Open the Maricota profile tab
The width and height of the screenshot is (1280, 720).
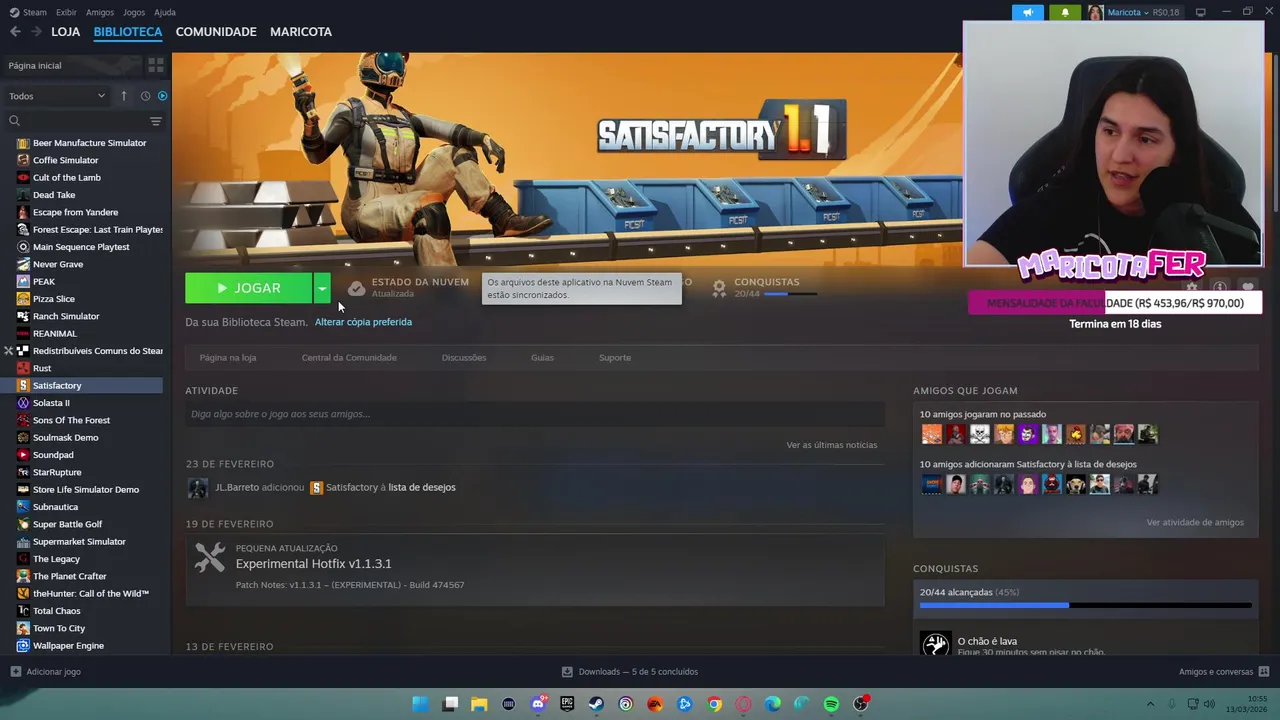[301, 32]
